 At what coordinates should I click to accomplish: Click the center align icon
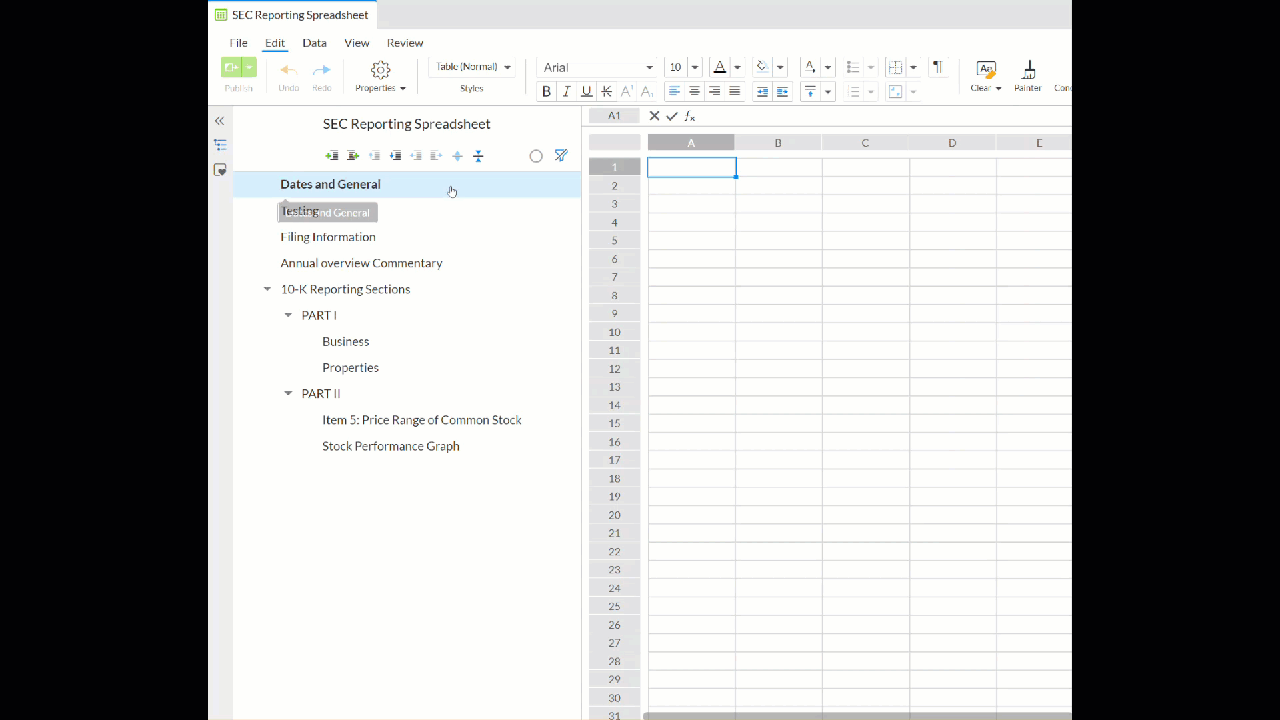(x=694, y=92)
